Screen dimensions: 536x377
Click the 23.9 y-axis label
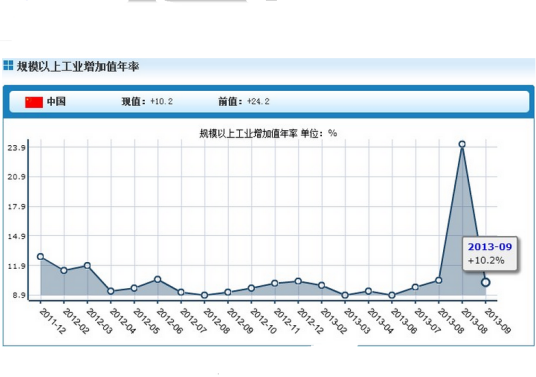tap(16, 148)
